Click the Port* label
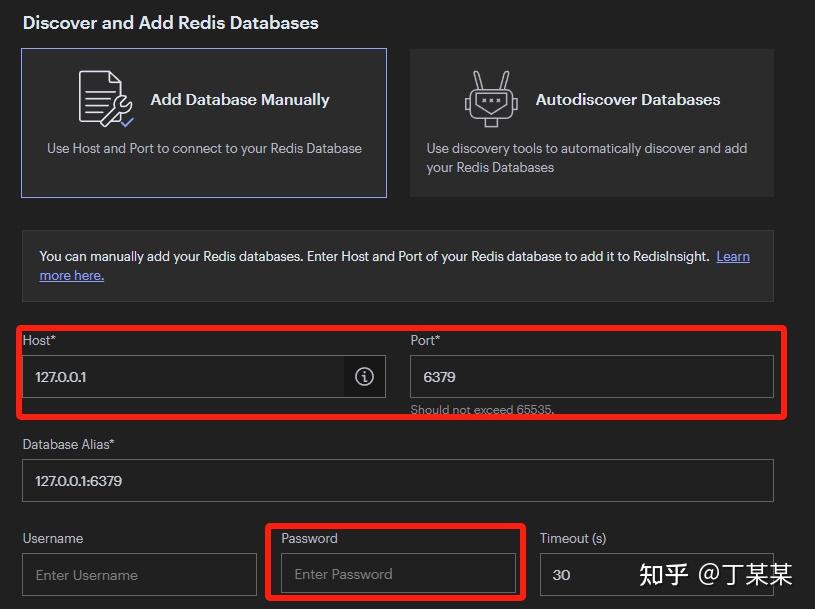 coord(425,340)
